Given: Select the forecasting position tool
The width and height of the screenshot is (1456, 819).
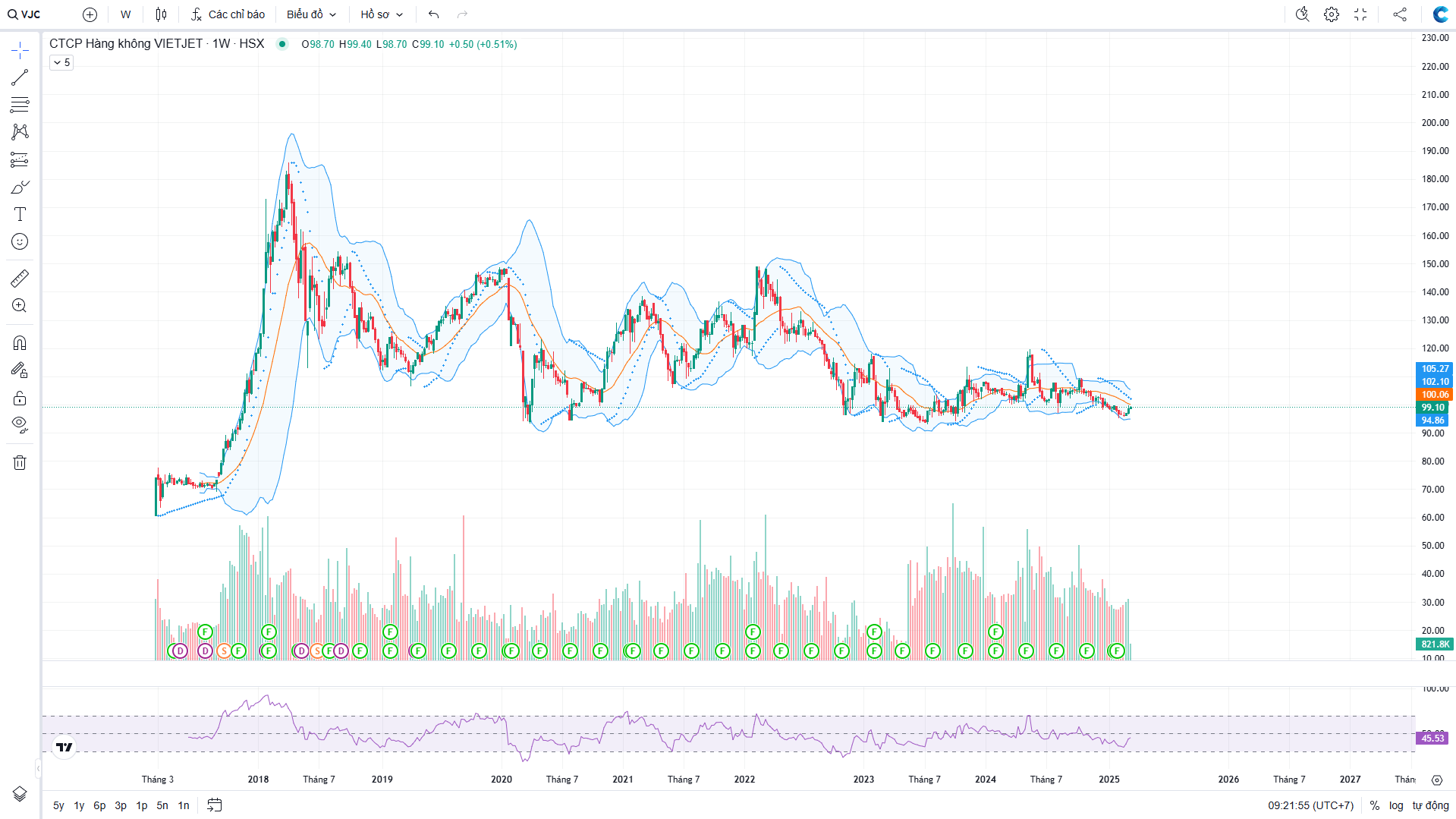Looking at the screenshot, I should (20, 159).
